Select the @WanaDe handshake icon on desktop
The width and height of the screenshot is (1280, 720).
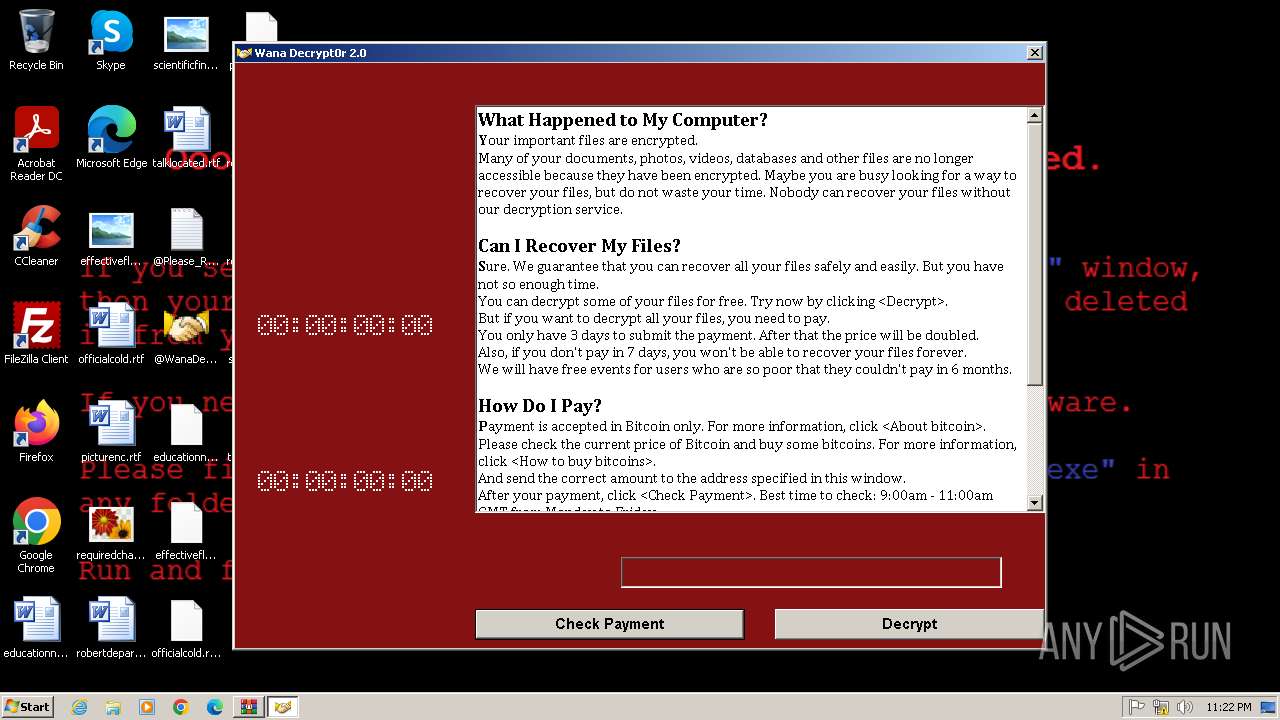pos(186,334)
